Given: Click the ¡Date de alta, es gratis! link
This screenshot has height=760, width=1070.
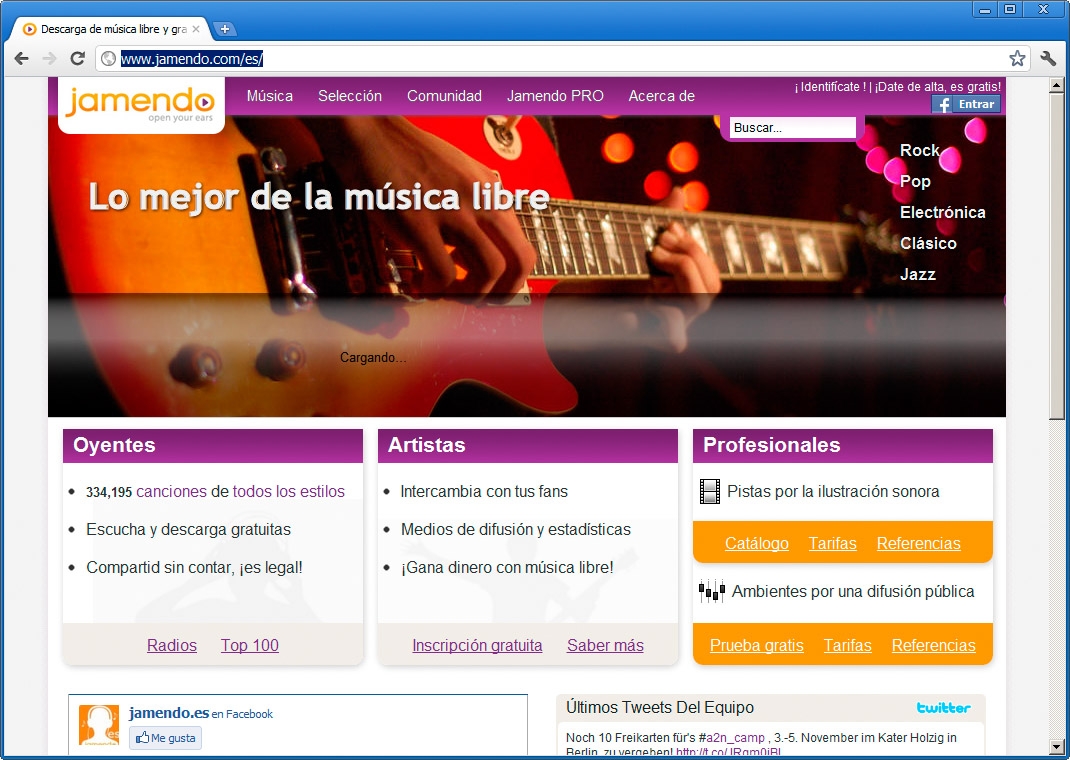Looking at the screenshot, I should pos(938,87).
